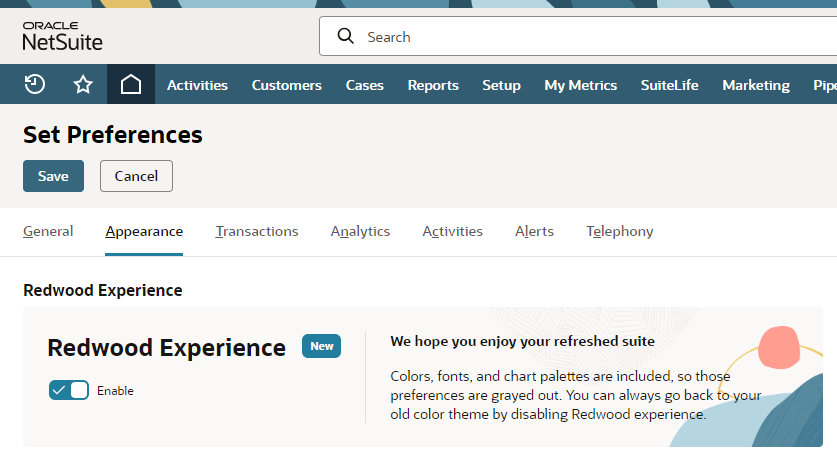Open the Recent Records history icon
This screenshot has width=837, height=458.
35,84
